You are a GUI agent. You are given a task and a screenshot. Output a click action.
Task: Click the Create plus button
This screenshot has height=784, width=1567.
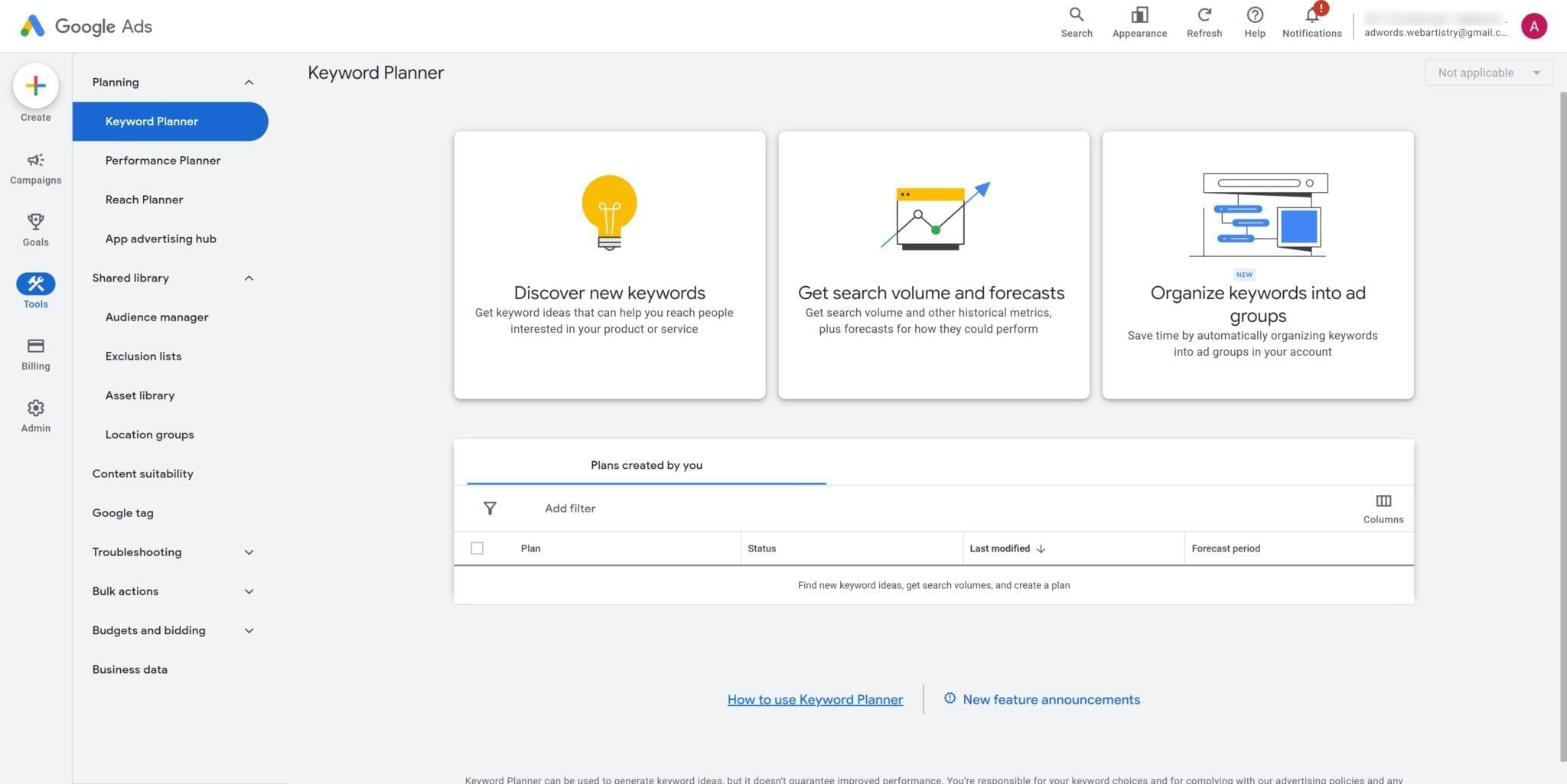coord(35,86)
